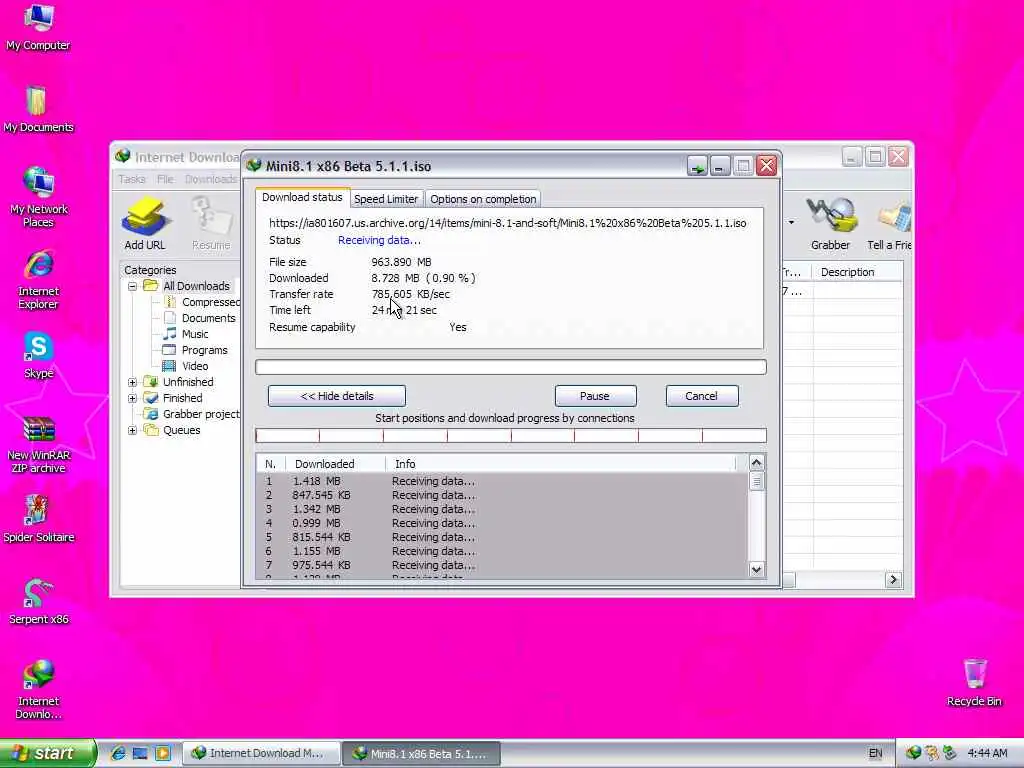
Task: Select Serpent x86 desktop shortcut
Action: 38,601
